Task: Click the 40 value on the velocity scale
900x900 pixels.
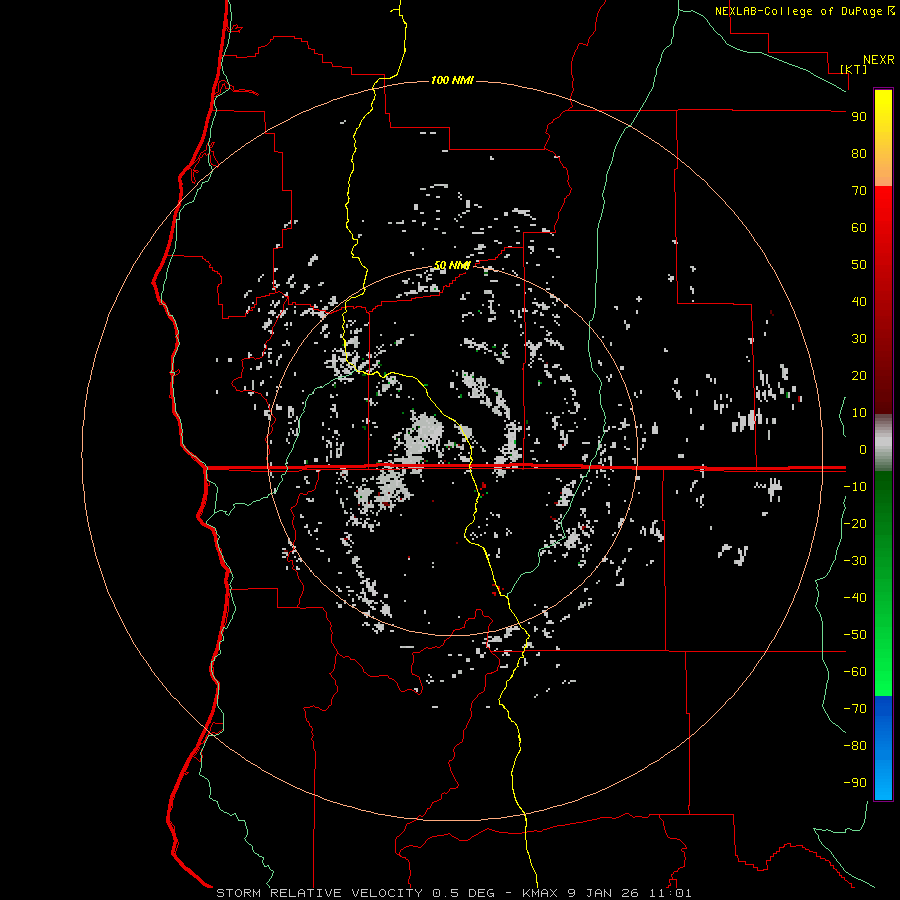Action: tap(859, 302)
